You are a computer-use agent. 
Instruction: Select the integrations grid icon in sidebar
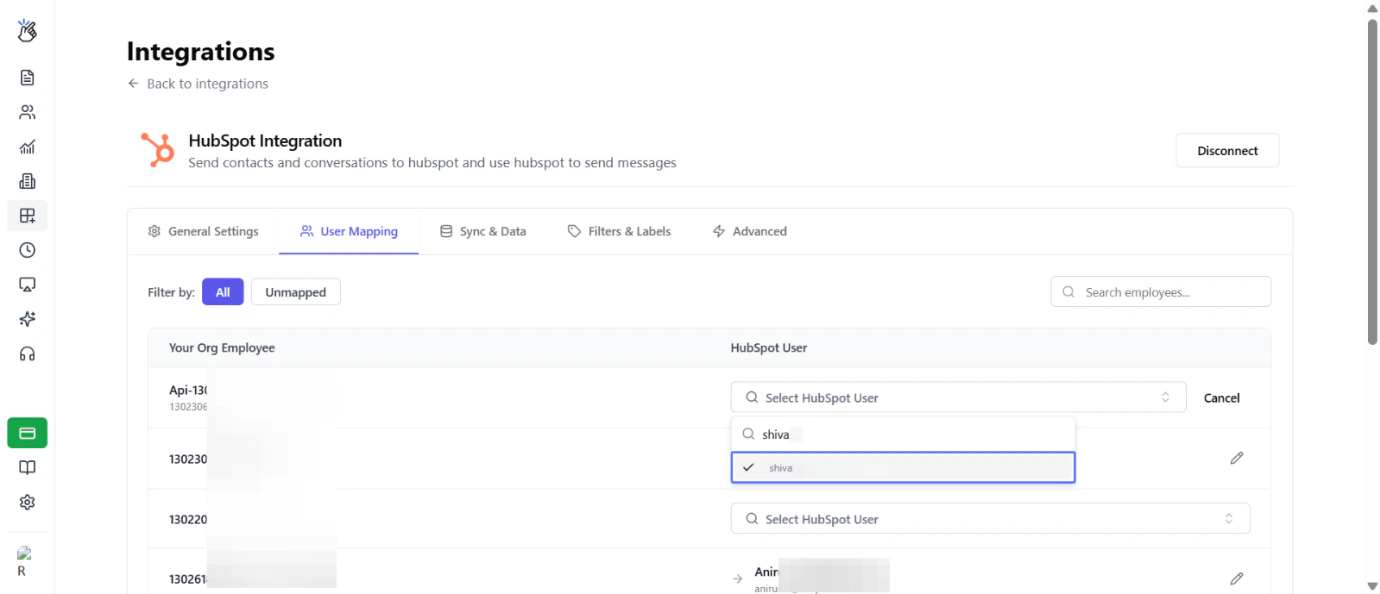click(x=26, y=215)
